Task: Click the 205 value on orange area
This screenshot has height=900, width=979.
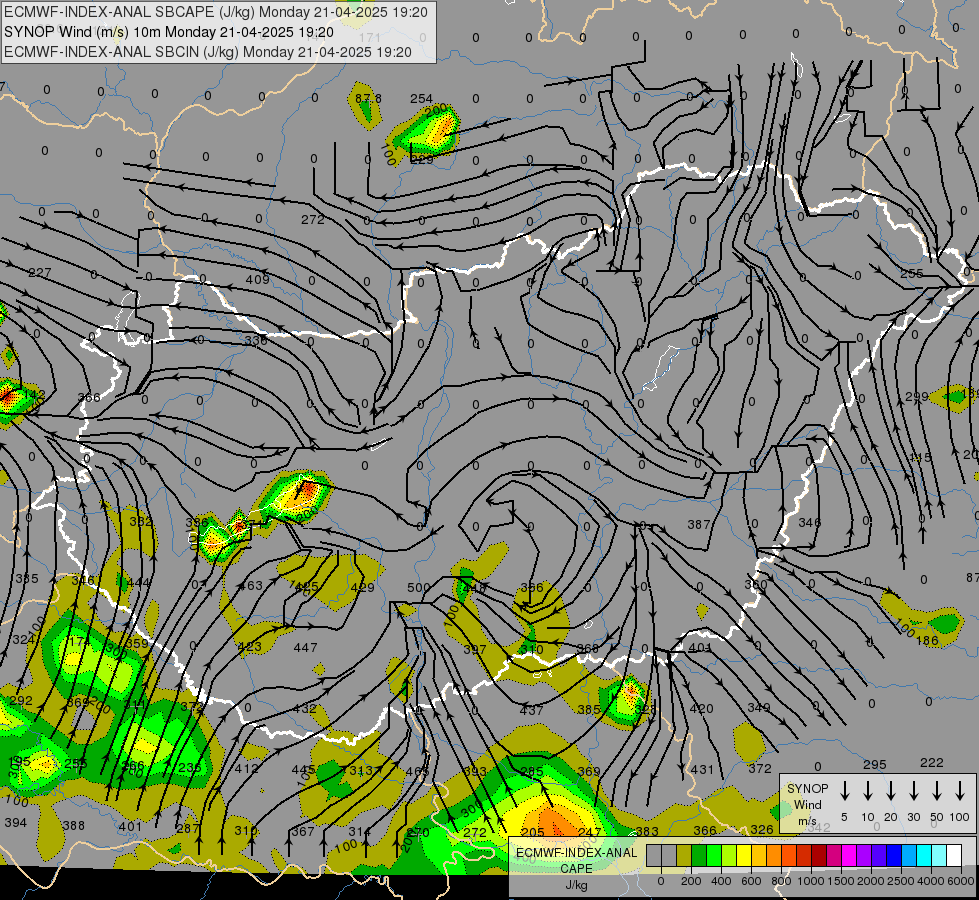Action: pyautogui.click(x=533, y=832)
